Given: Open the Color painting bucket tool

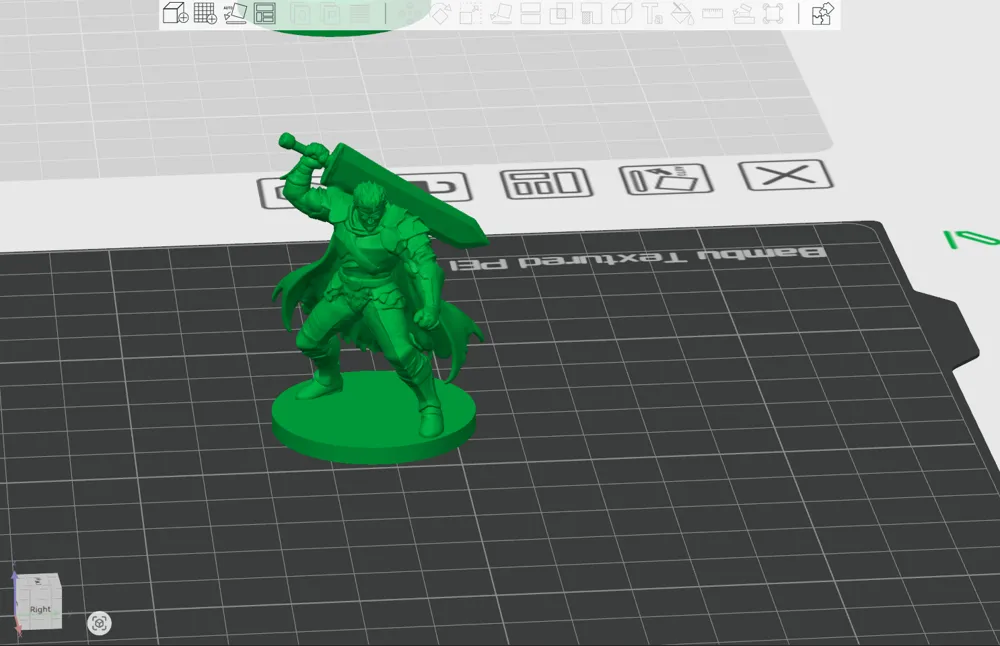Looking at the screenshot, I should (x=682, y=13).
